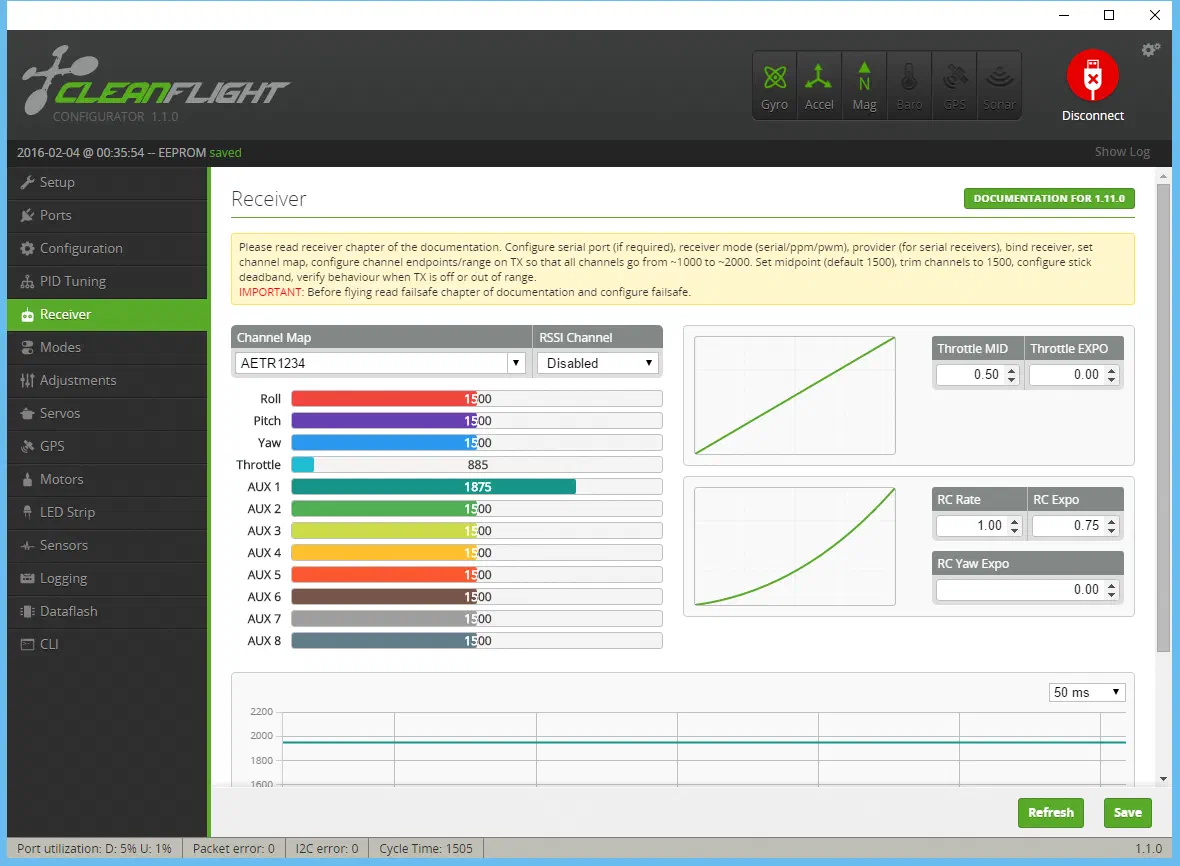Click the Yaw channel bar
The height and width of the screenshot is (866, 1180).
point(476,442)
